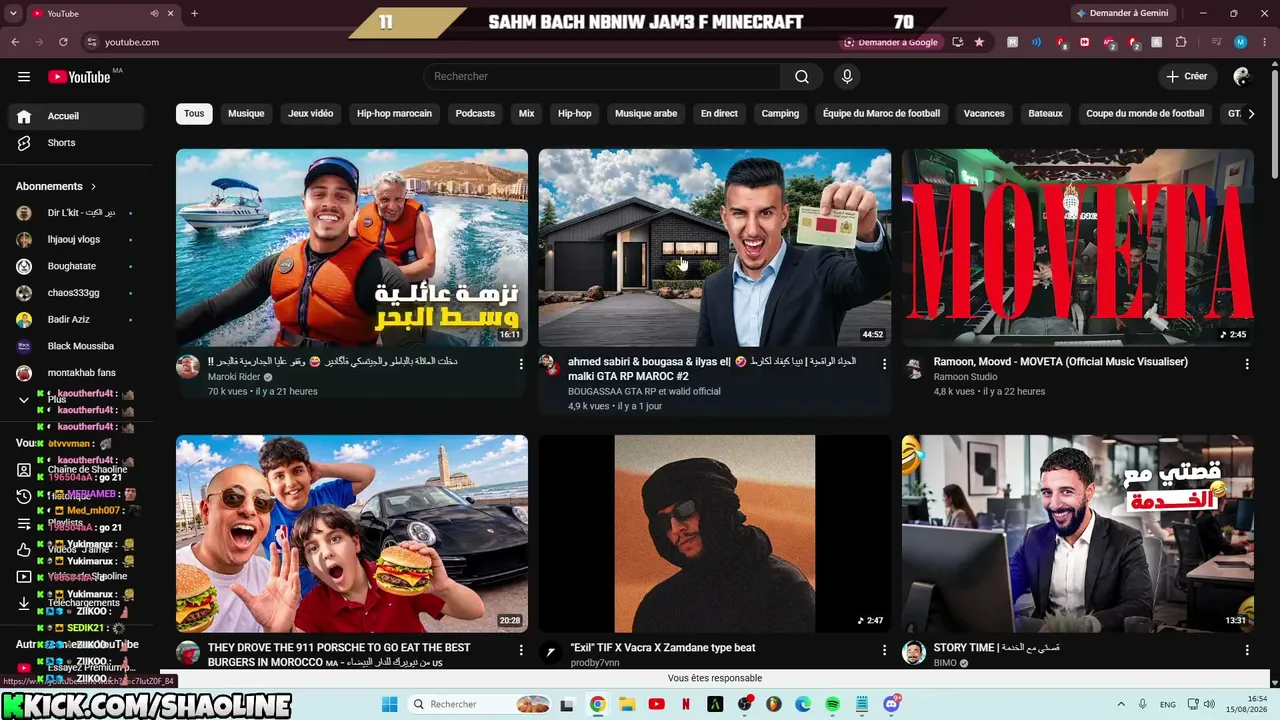Viewport: 1280px width, 720px height.
Task: Mute the YouTube tab audio icon
Action: pyautogui.click(x=154, y=13)
